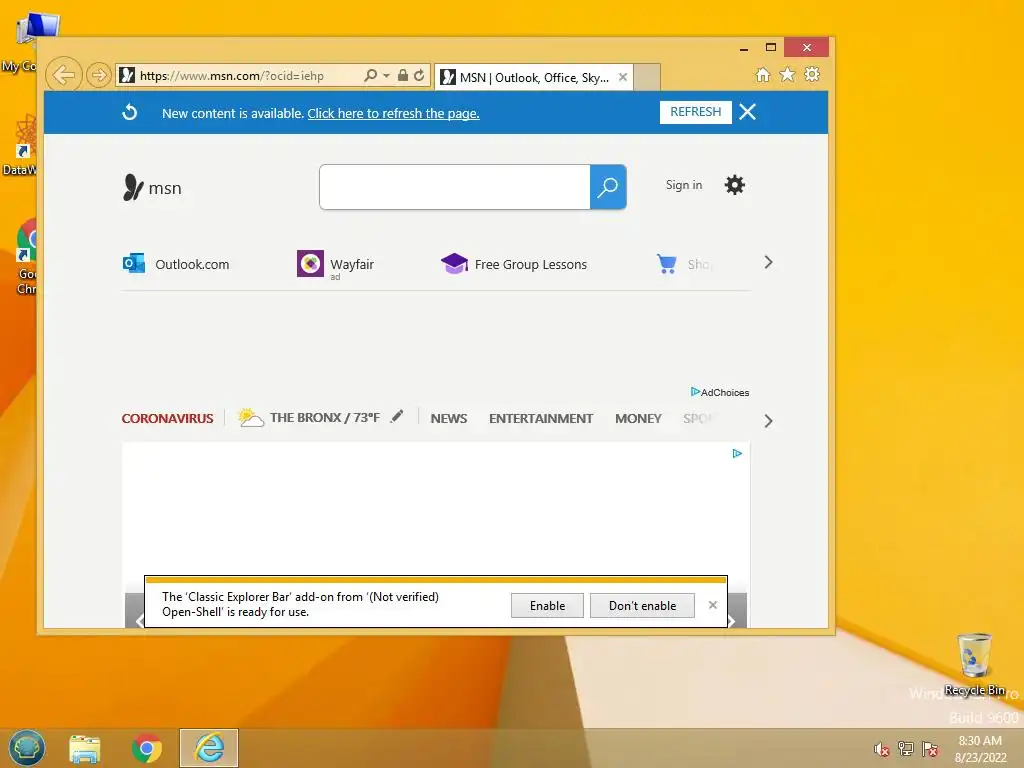Image resolution: width=1024 pixels, height=768 pixels.
Task: Open File Explorer from taskbar
Action: [x=85, y=748]
